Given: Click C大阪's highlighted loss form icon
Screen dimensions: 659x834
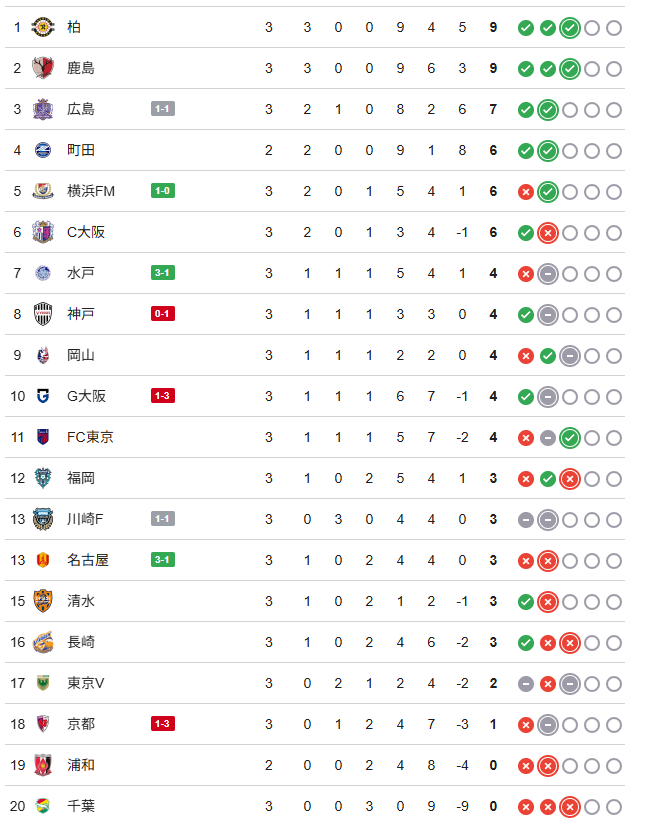Looking at the screenshot, I should coord(548,233).
